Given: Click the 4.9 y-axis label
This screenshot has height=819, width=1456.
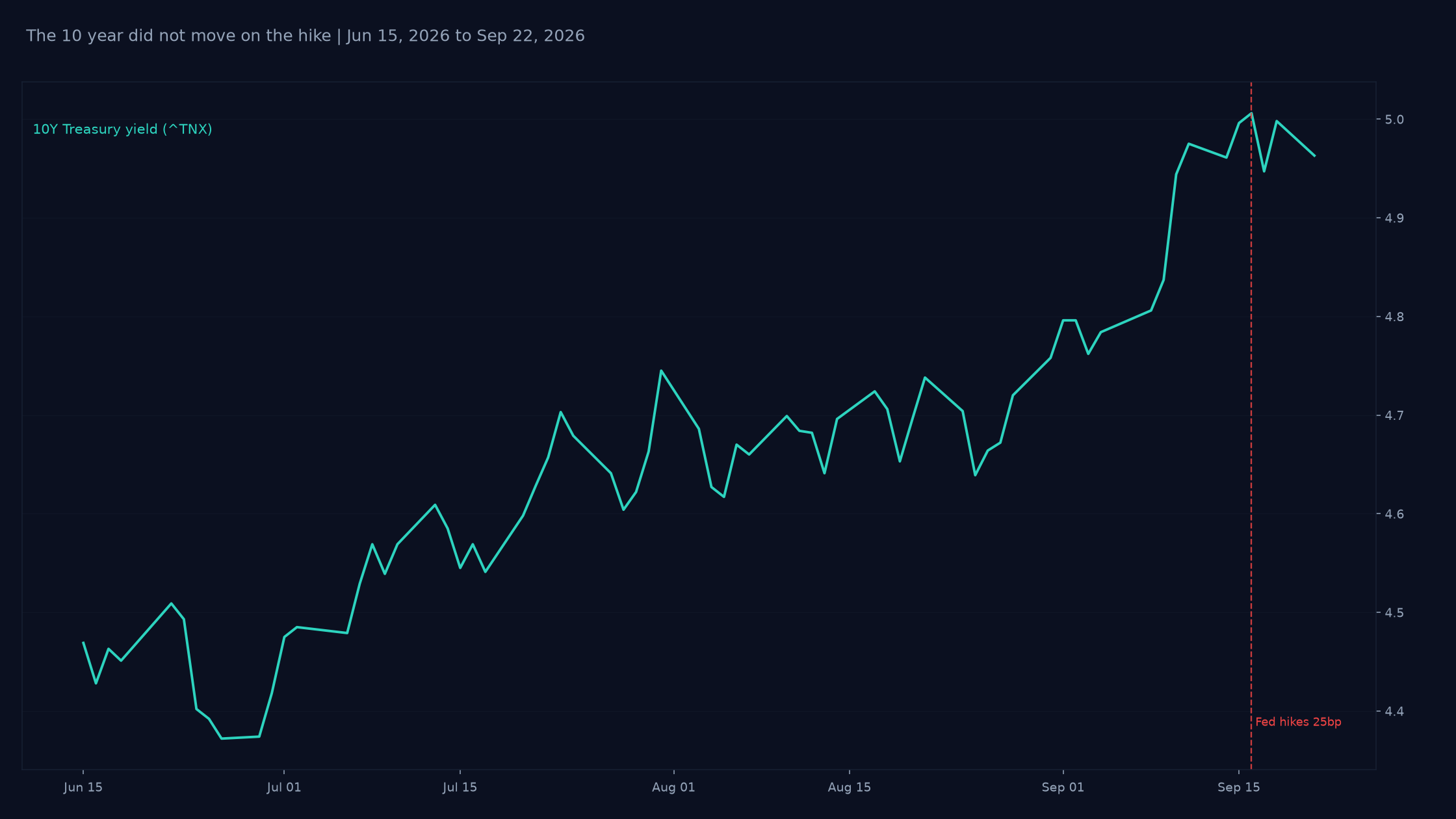Looking at the screenshot, I should point(1394,218).
